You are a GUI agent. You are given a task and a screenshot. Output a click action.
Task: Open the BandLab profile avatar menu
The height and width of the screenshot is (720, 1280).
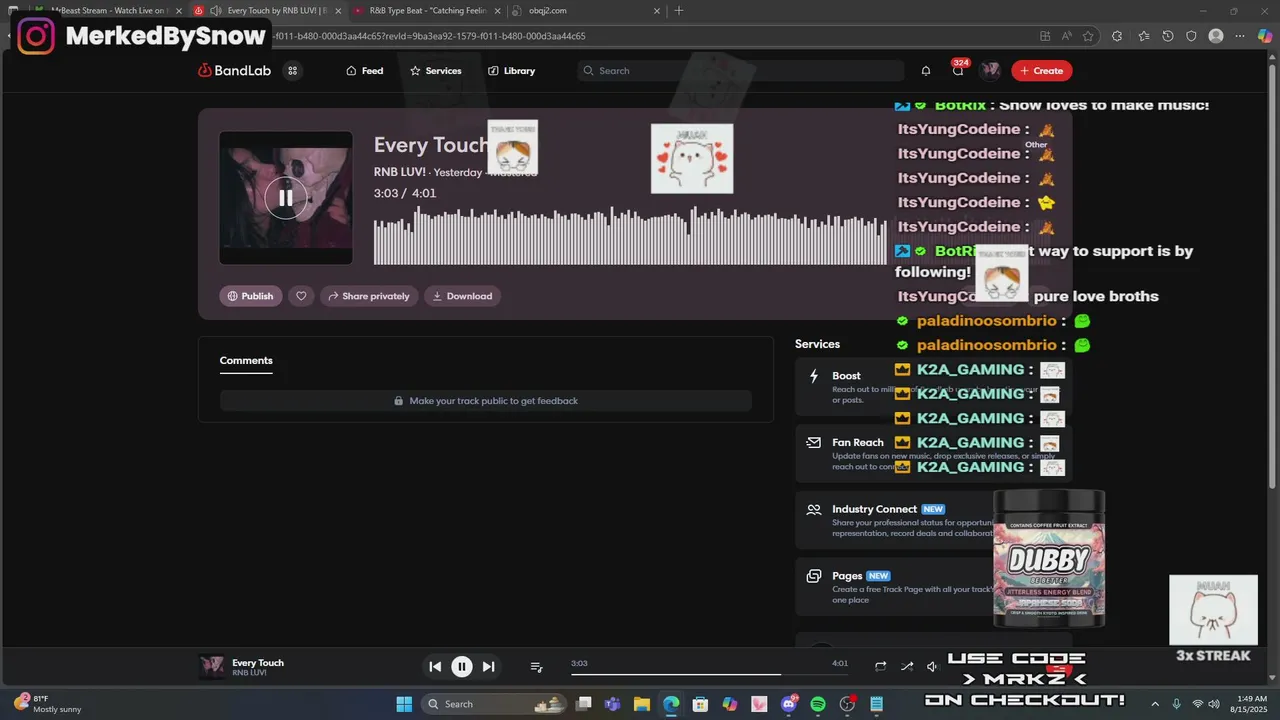(x=990, y=71)
